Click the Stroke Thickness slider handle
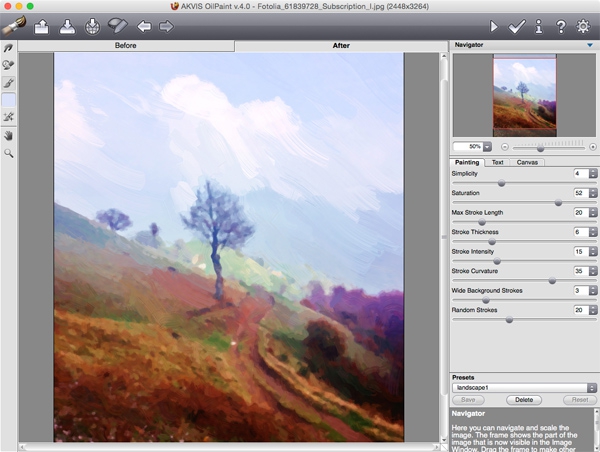The image size is (600, 452). coord(492,242)
